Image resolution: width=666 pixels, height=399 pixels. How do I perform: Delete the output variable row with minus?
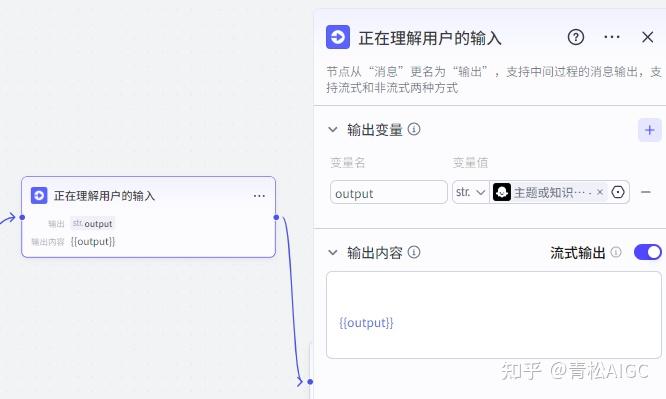point(646,192)
